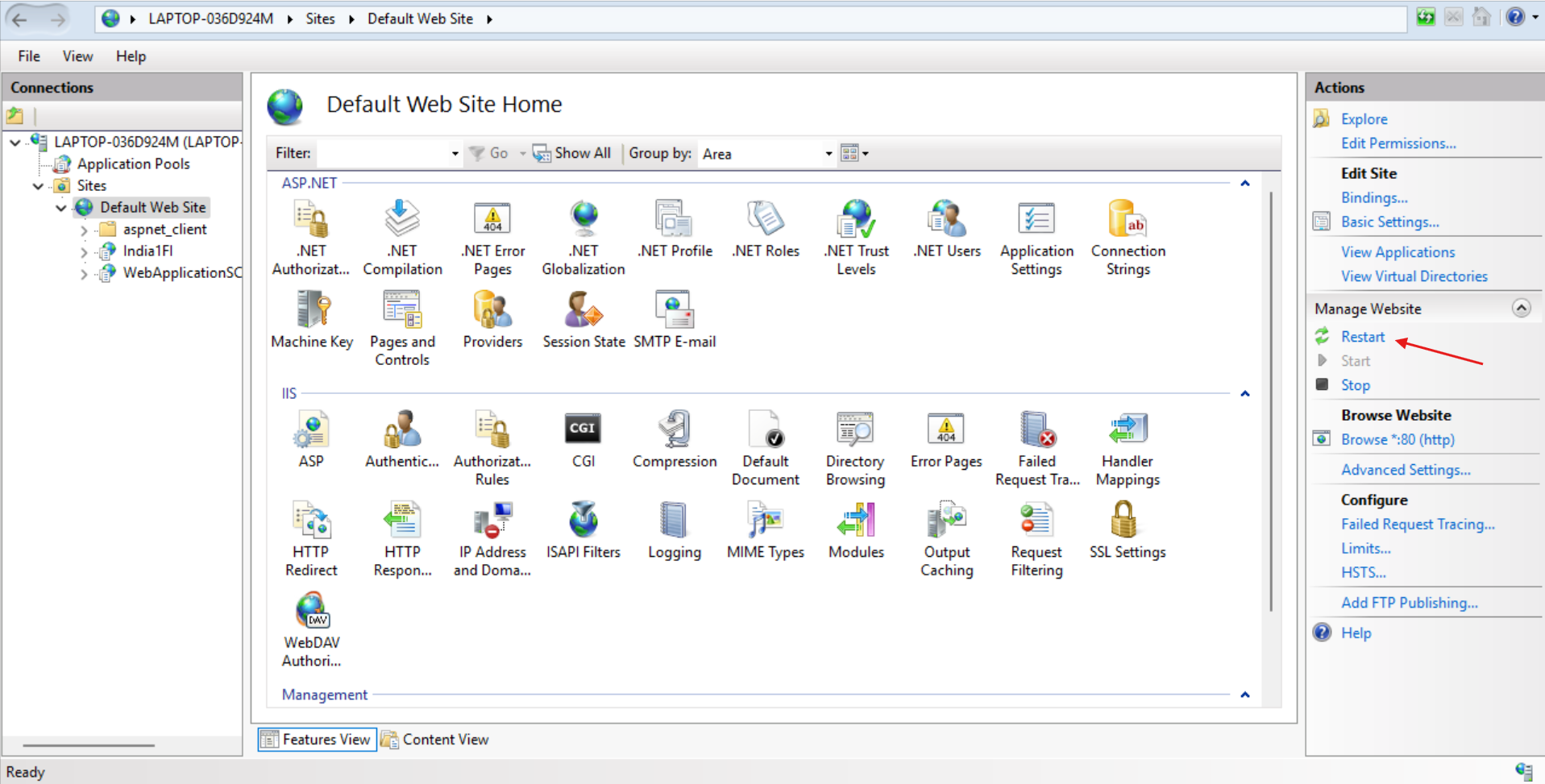
Task: Collapse the Manage Website section
Action: [x=1521, y=309]
